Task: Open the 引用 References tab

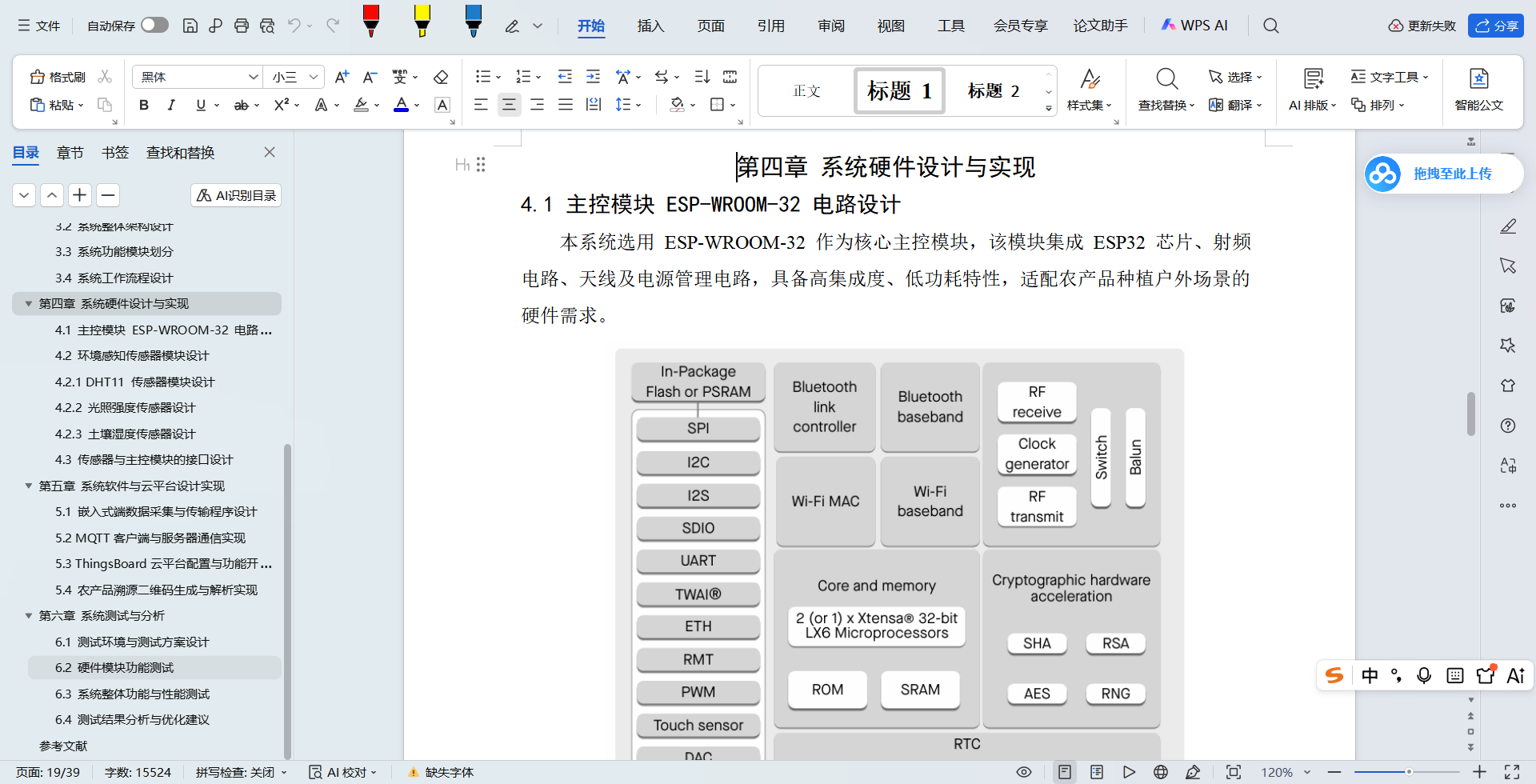Action: (x=770, y=26)
